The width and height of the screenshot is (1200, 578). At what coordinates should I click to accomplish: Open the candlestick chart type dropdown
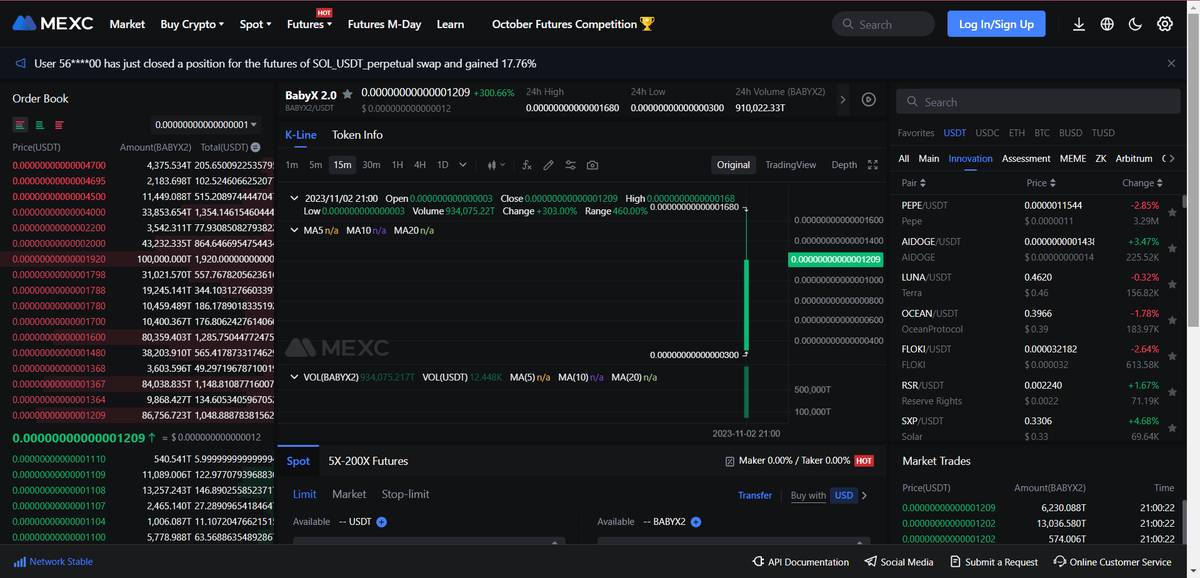coord(496,165)
